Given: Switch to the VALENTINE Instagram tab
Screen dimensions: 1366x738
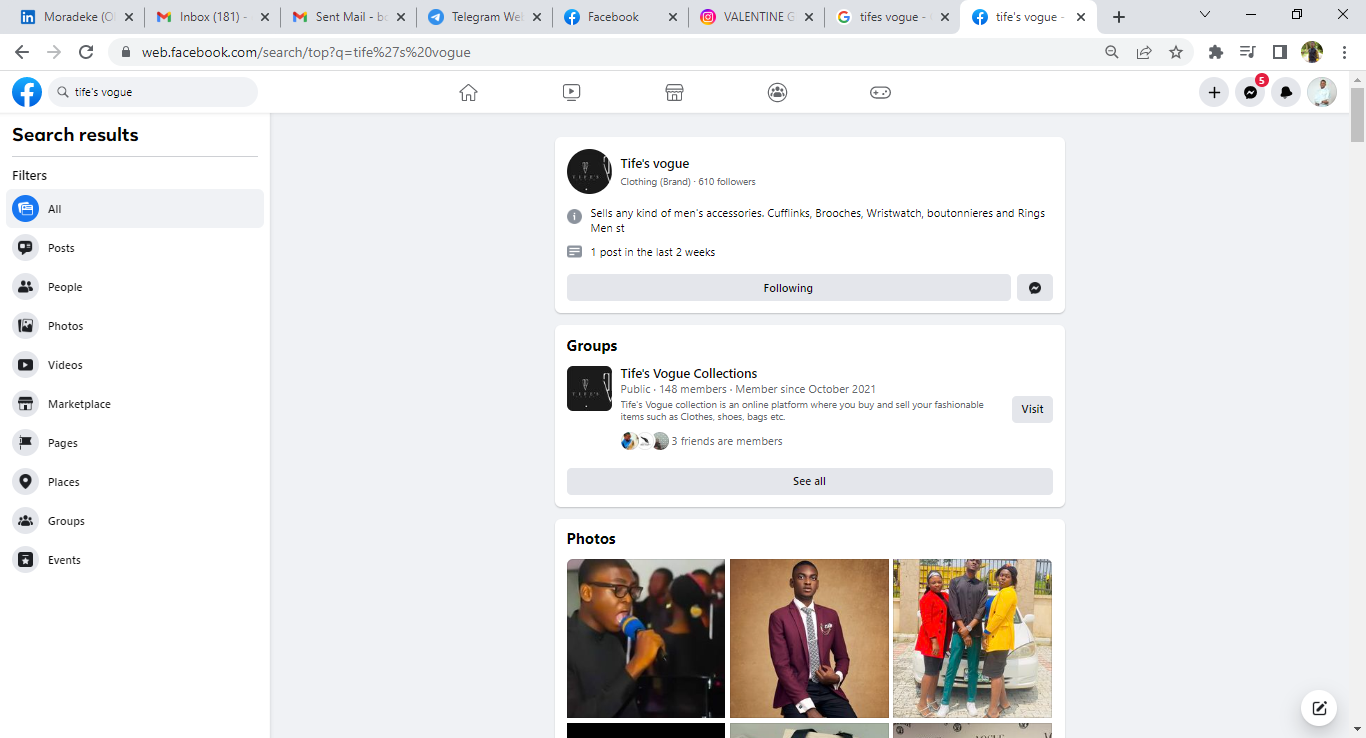Looking at the screenshot, I should tap(756, 17).
